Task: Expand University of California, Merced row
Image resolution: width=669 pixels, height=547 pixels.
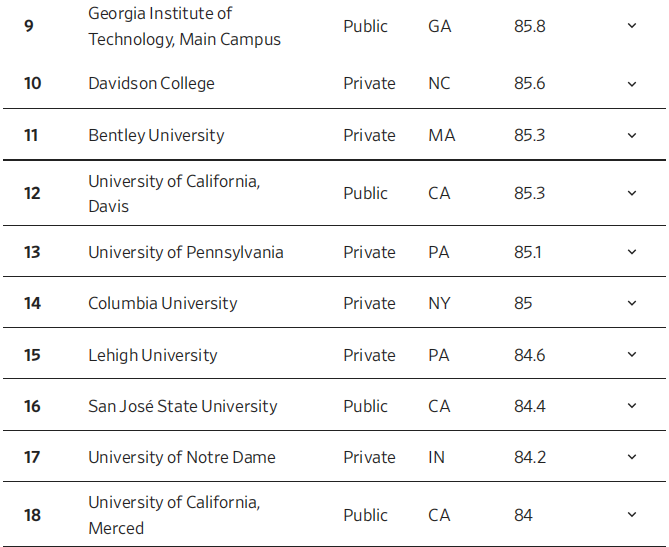Action: pyautogui.click(x=631, y=515)
